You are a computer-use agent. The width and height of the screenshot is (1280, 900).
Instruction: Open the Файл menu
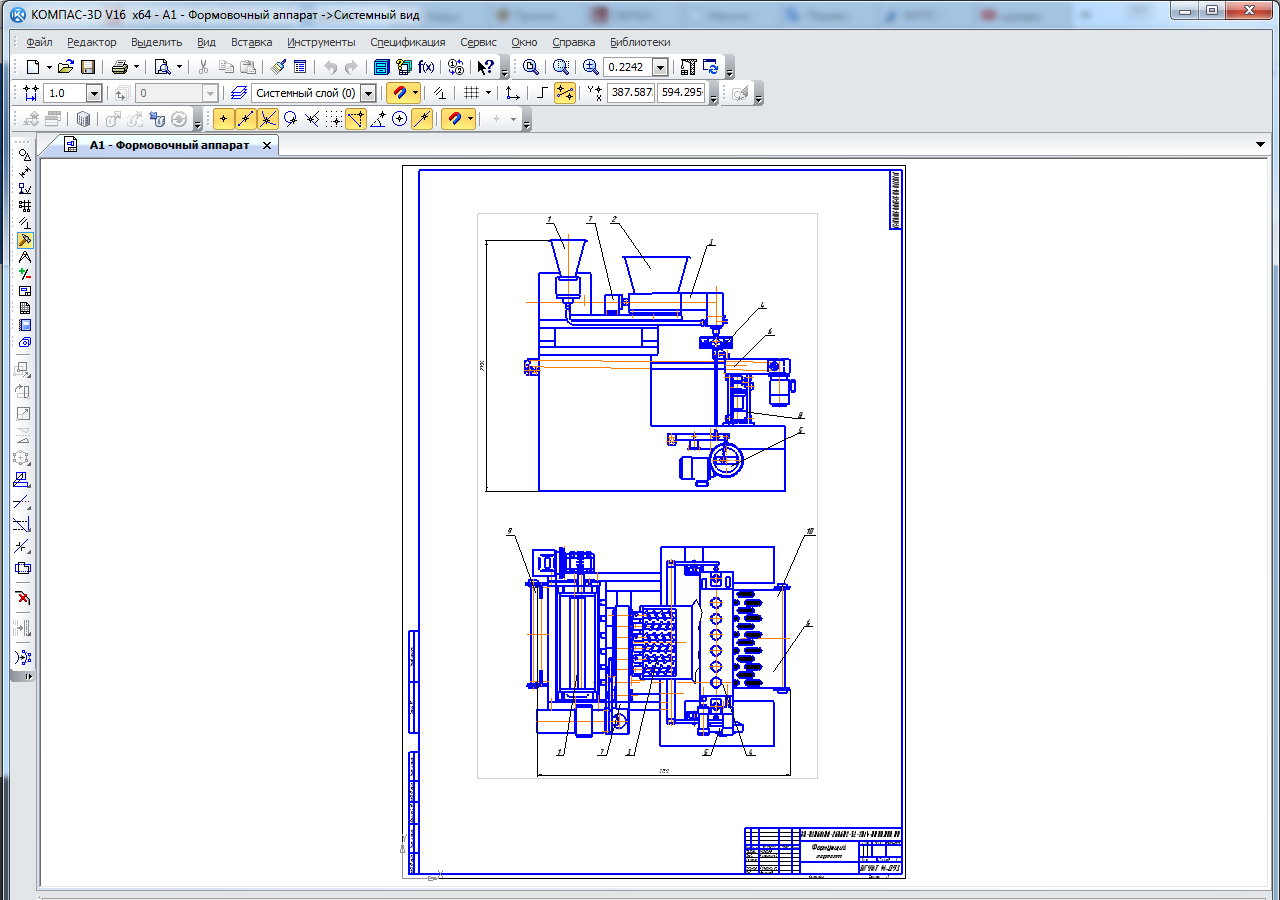click(40, 42)
